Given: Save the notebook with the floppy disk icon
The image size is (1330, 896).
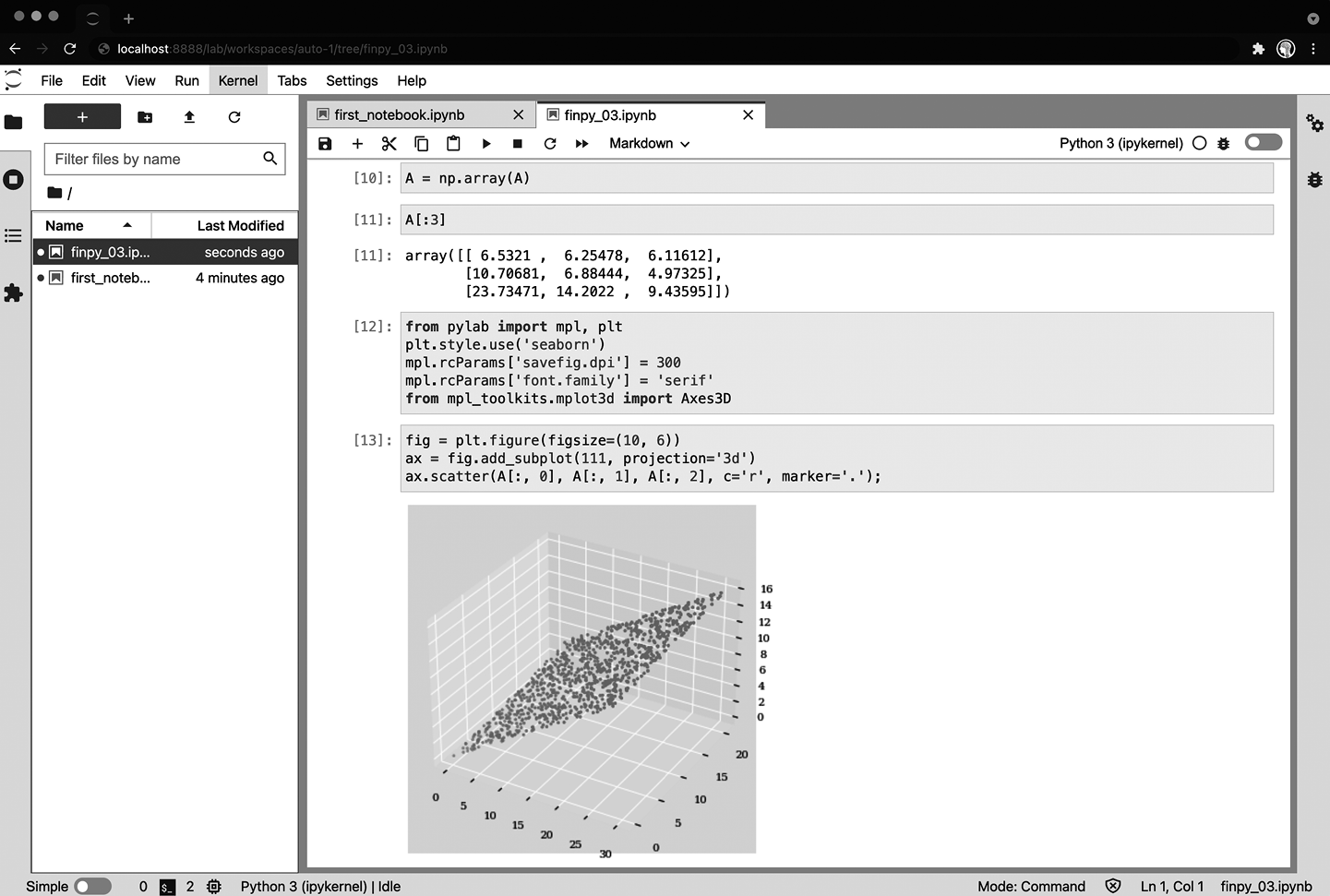Looking at the screenshot, I should tap(325, 144).
